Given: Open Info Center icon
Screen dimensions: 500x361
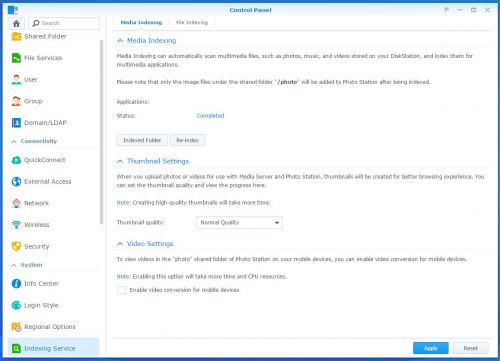Looking at the screenshot, I should click(x=16, y=284).
